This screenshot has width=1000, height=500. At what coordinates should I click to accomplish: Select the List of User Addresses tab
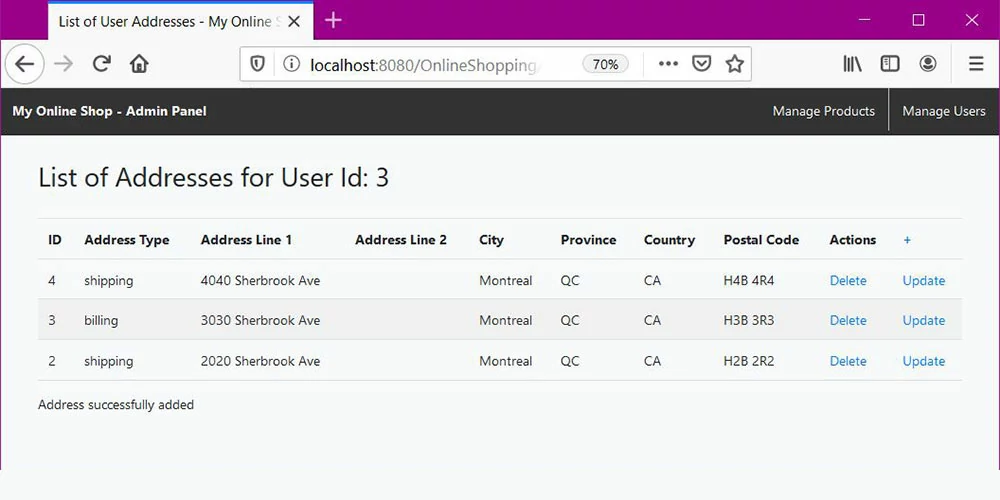pyautogui.click(x=180, y=22)
